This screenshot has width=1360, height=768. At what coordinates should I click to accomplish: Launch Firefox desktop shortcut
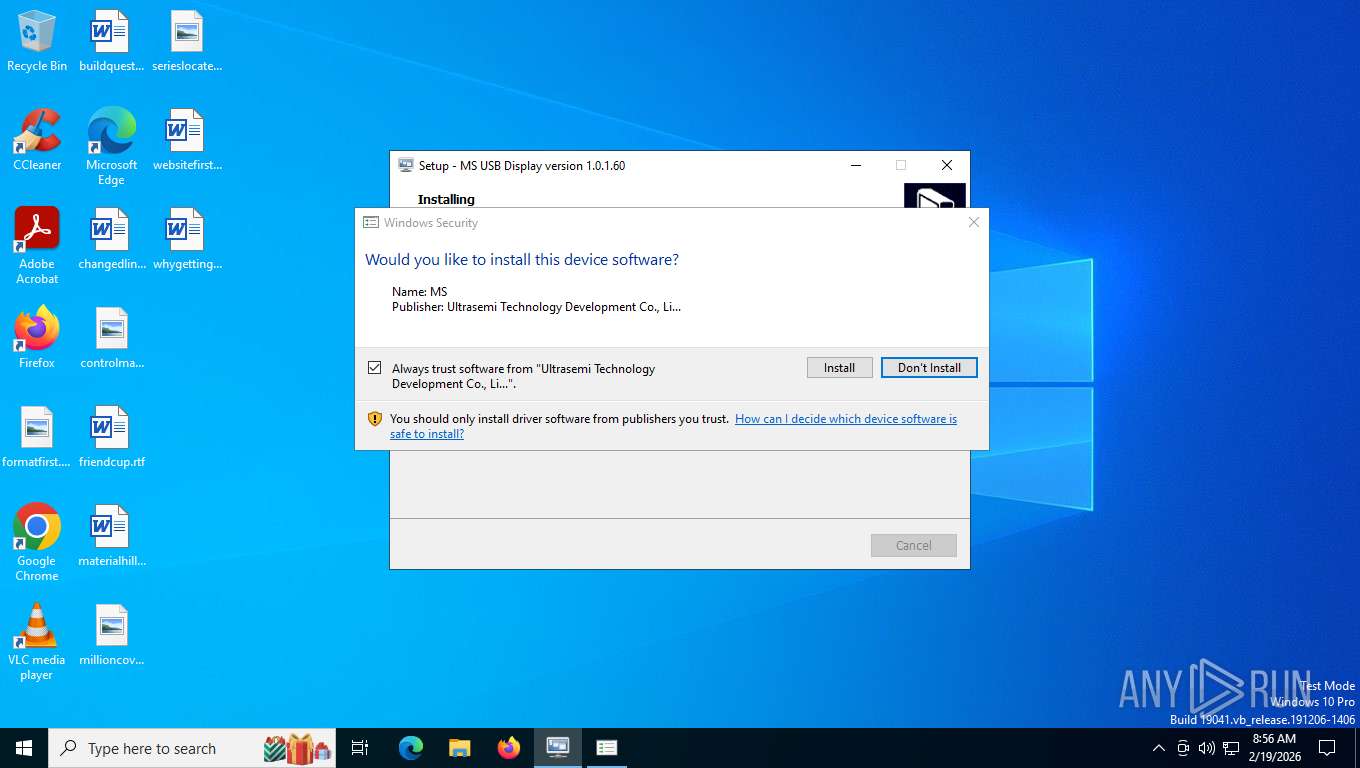tap(37, 338)
